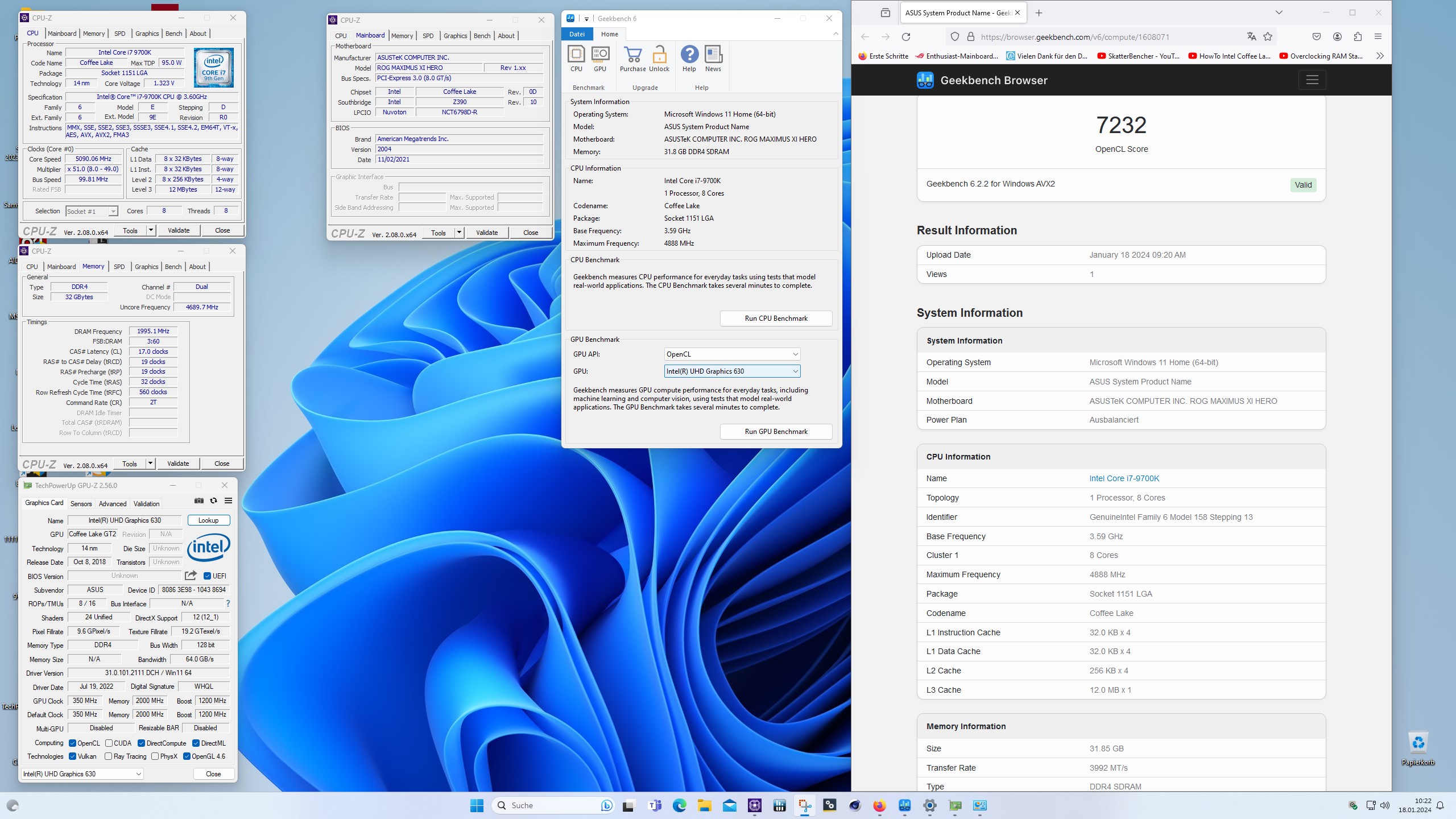Open the Firefox application menu
The height and width of the screenshot is (819, 1456).
(1378, 37)
